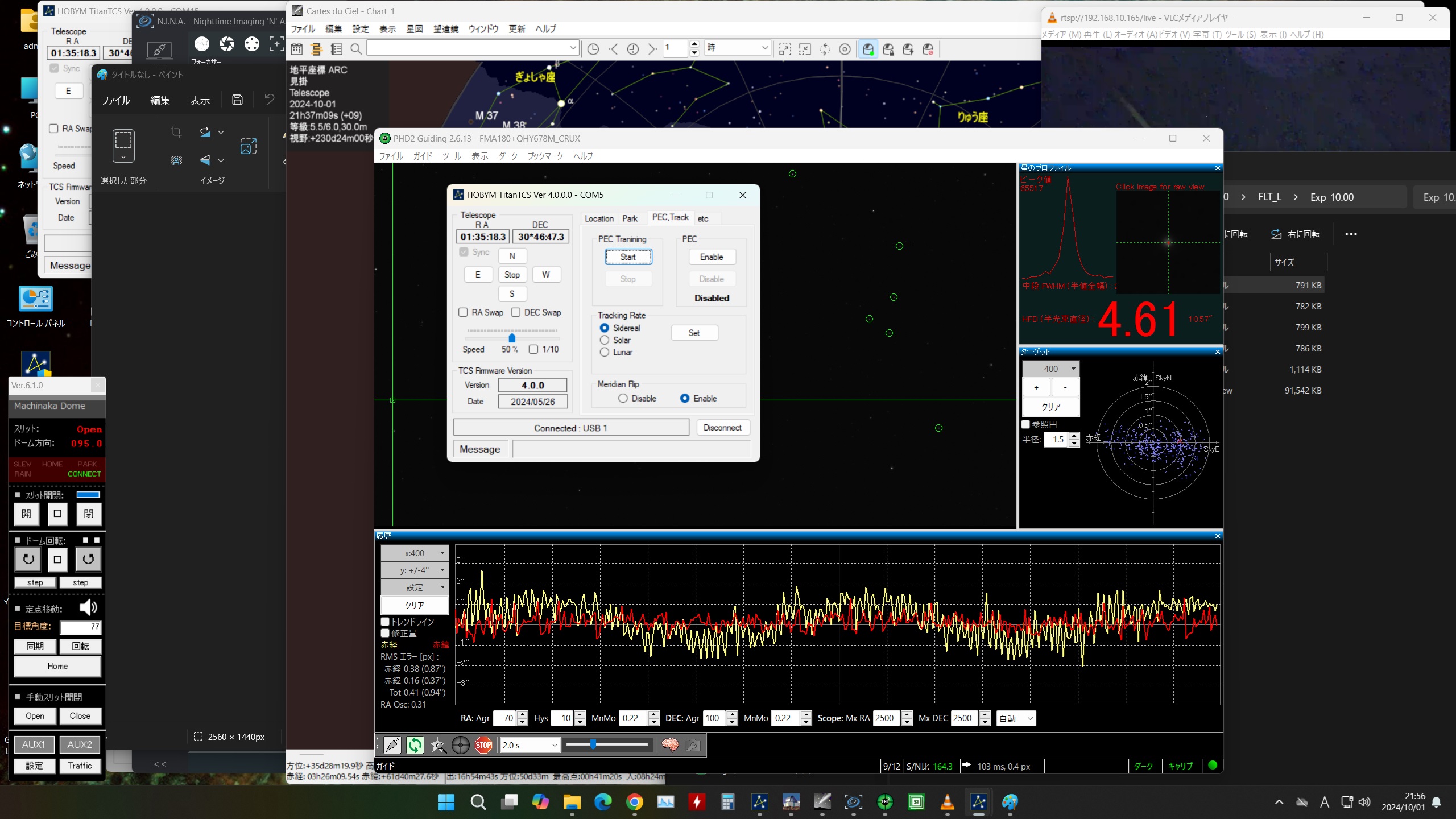
Task: Open x:400 scale dropdown in PHD2 history
Action: click(x=415, y=553)
